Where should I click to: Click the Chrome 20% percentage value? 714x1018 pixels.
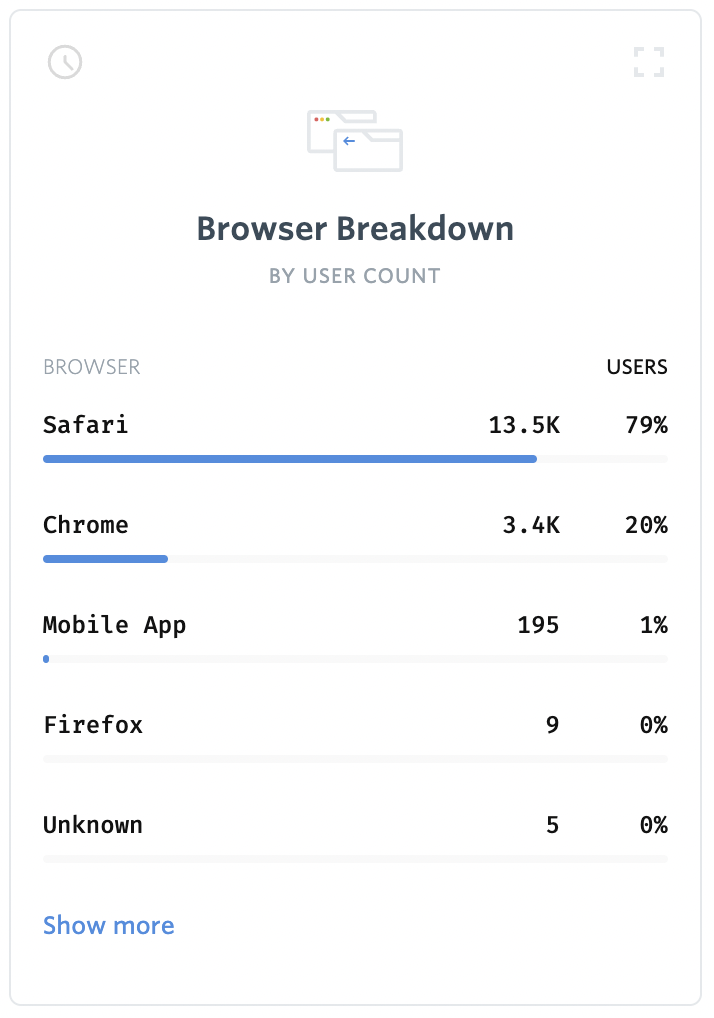(x=646, y=525)
